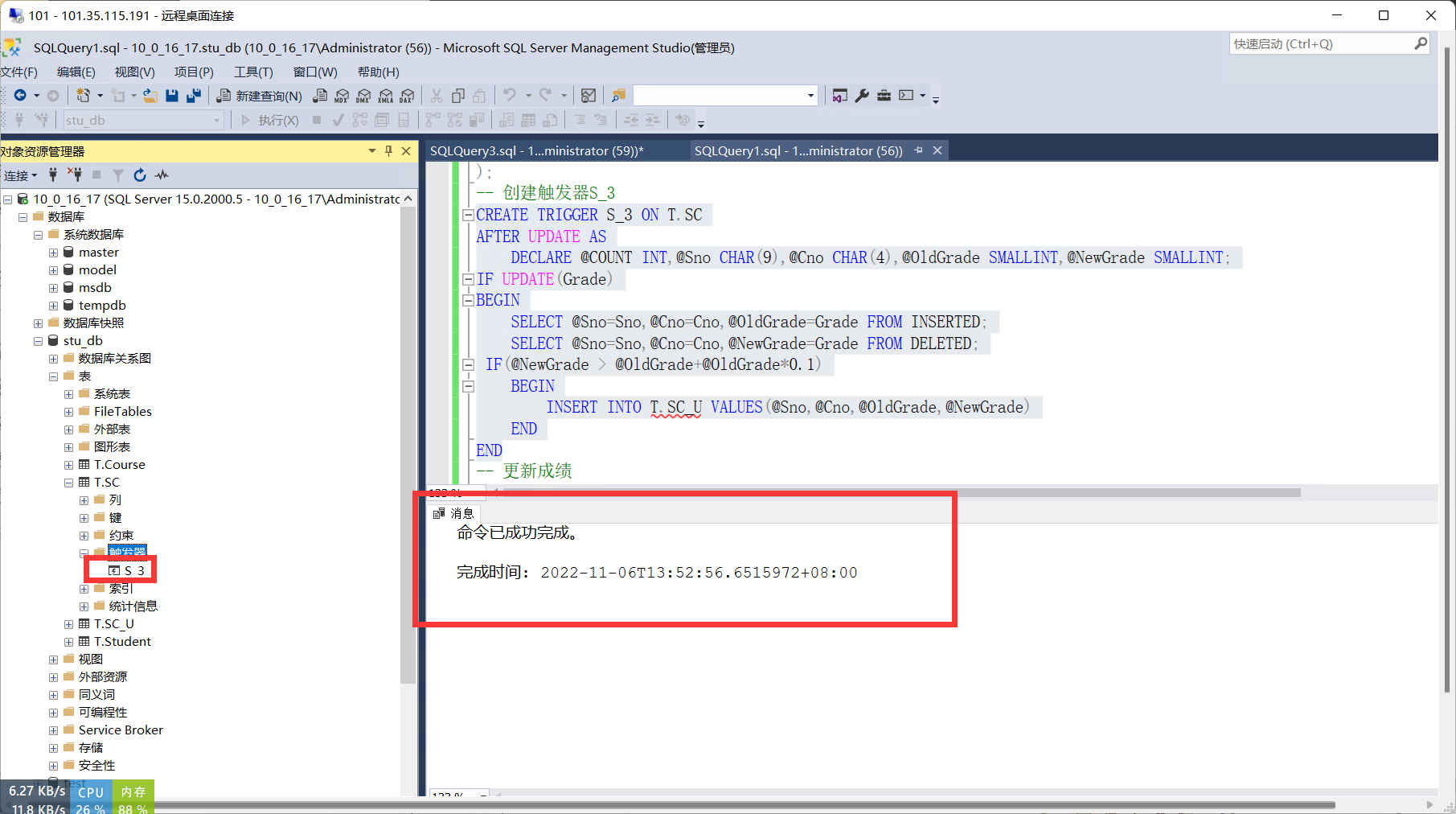
Task: Close the Object Explorer panel
Action: [x=406, y=150]
